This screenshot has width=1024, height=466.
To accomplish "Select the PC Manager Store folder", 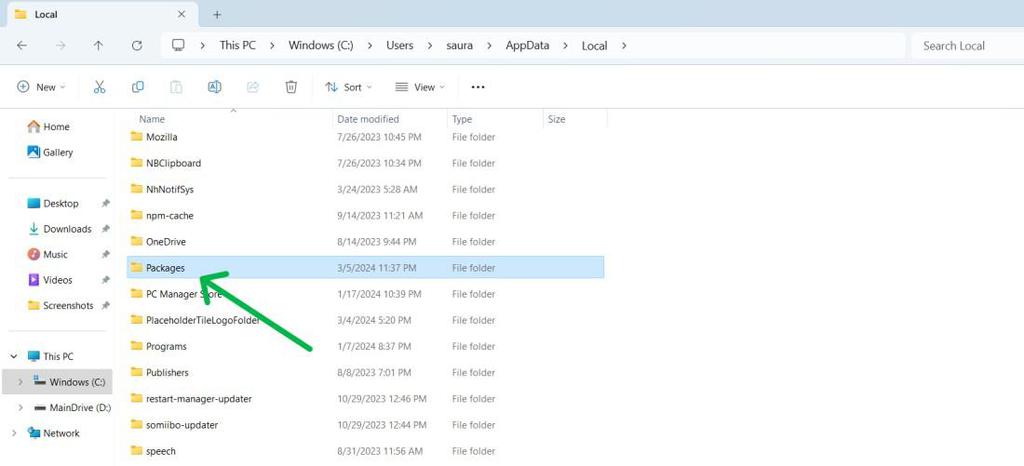I will click(366, 294).
